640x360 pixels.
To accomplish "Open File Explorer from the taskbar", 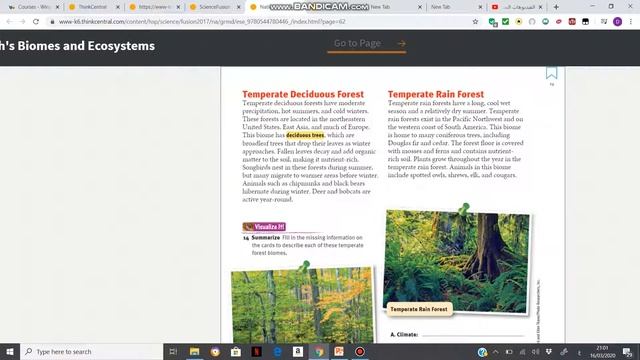I will [194, 351].
